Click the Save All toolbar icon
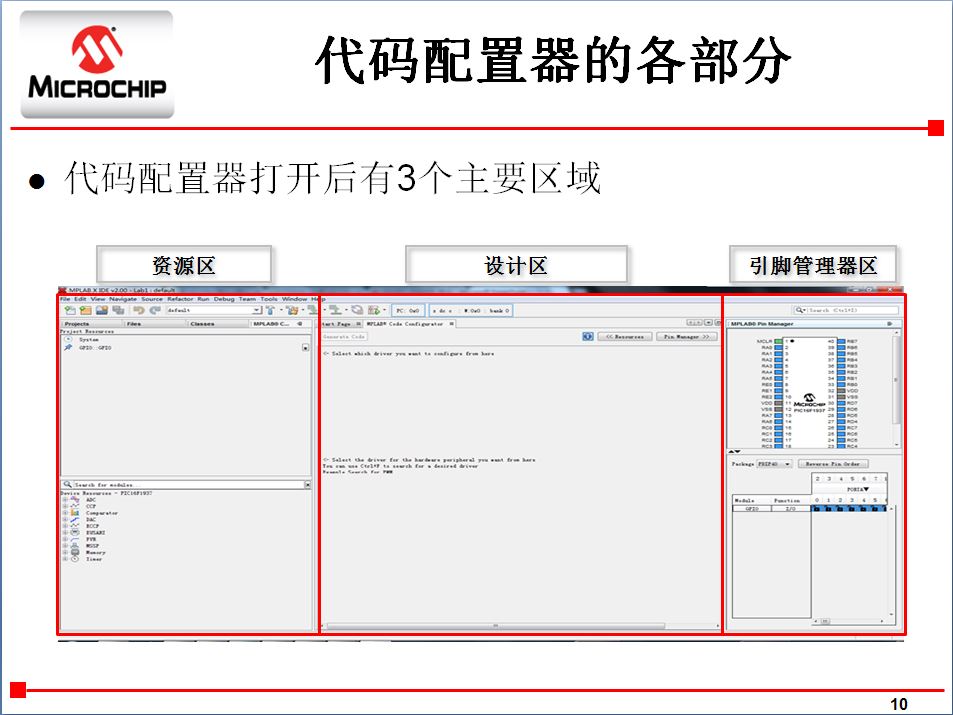Viewport: 953px width, 715px height. (119, 310)
